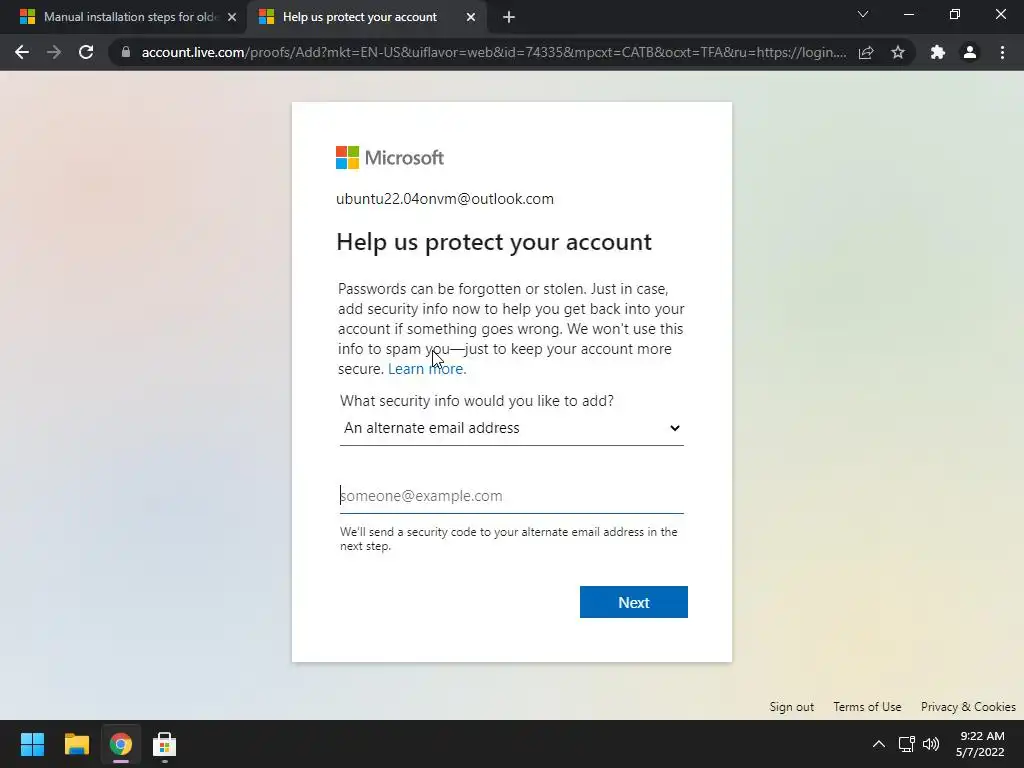
Task: Click the Chrome taskbar icon
Action: [x=121, y=744]
